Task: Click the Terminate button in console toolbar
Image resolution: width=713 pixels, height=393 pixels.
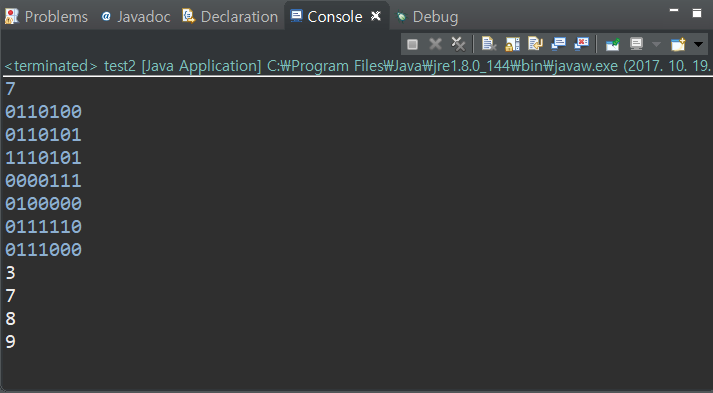Action: [412, 44]
